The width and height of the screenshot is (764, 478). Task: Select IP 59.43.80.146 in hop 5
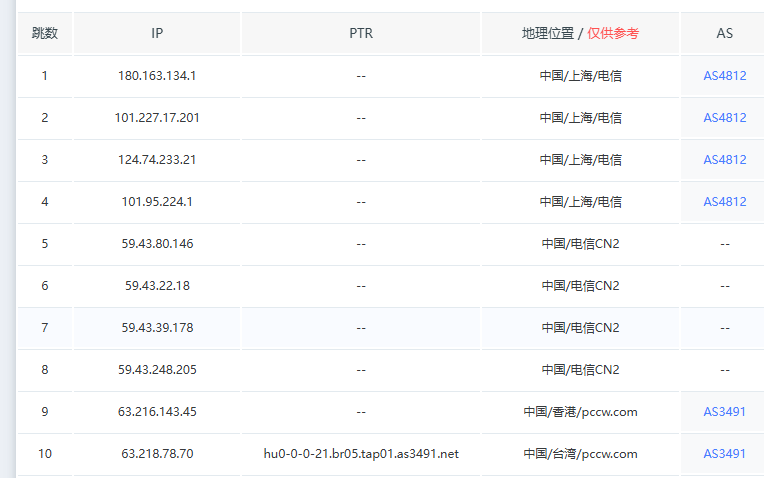(157, 243)
